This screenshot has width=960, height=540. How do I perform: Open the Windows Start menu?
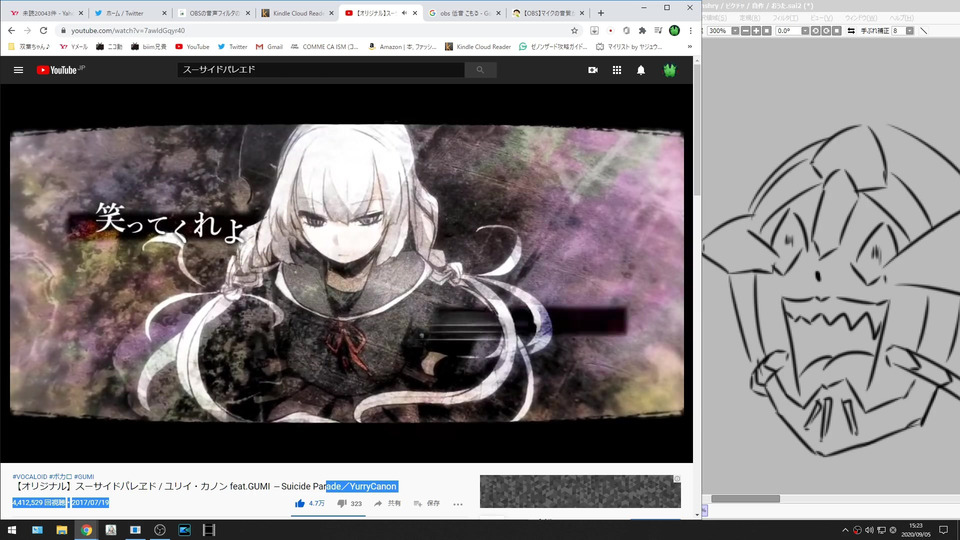pyautogui.click(x=12, y=530)
